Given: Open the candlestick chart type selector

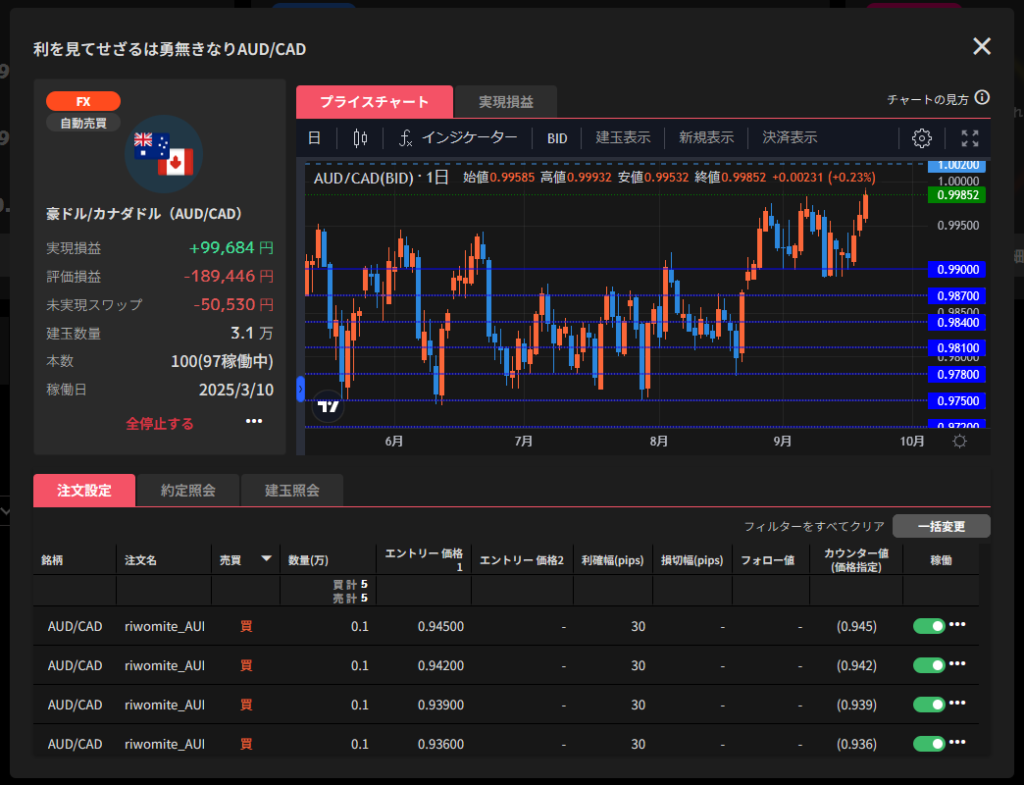Looking at the screenshot, I should click(x=360, y=138).
